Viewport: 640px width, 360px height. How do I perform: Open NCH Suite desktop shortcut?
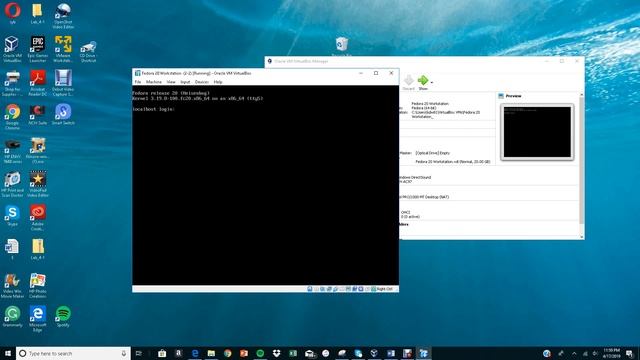(x=38, y=114)
